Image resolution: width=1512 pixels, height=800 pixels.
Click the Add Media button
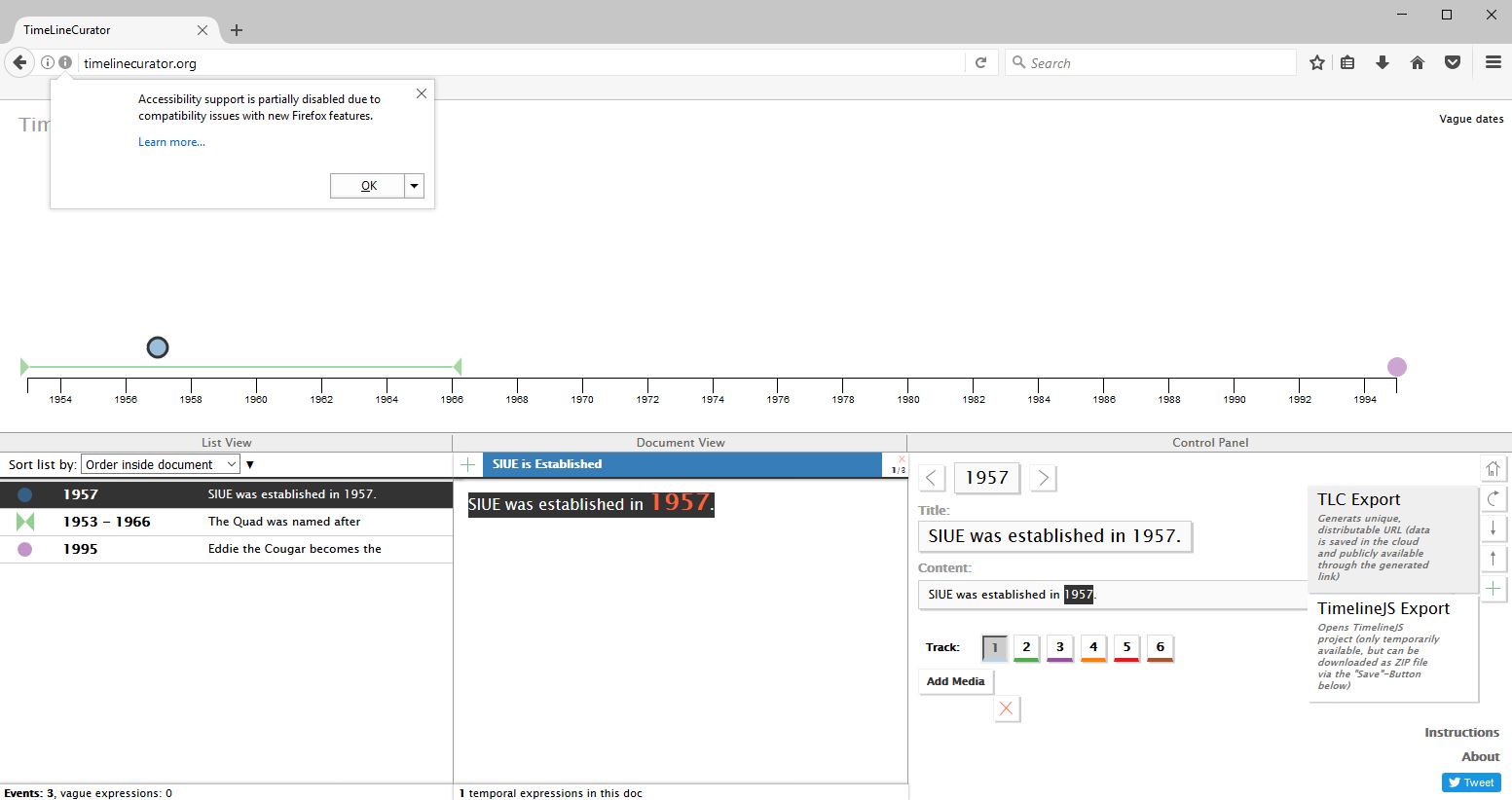(955, 681)
